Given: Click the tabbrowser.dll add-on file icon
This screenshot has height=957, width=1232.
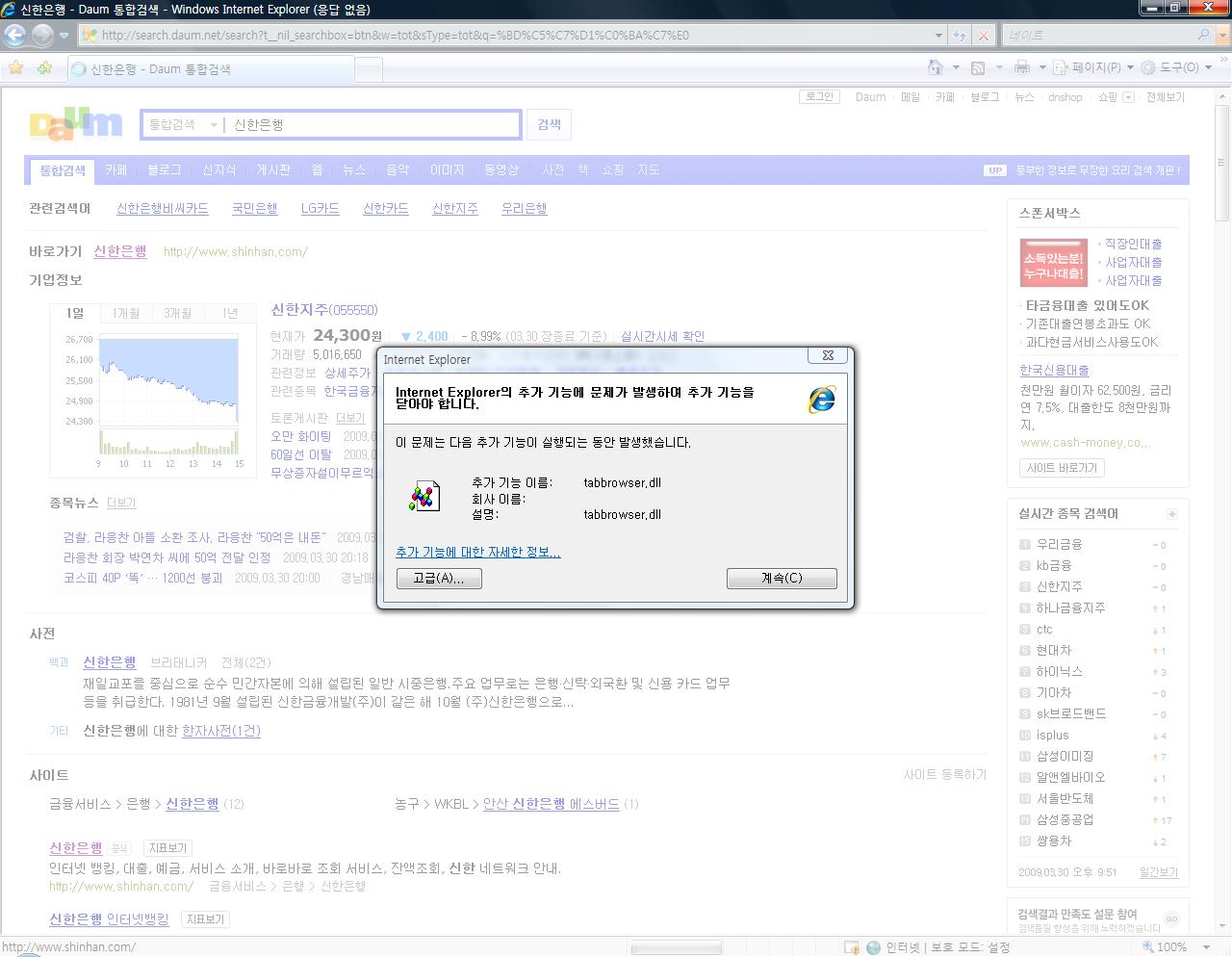Looking at the screenshot, I should pyautogui.click(x=424, y=495).
